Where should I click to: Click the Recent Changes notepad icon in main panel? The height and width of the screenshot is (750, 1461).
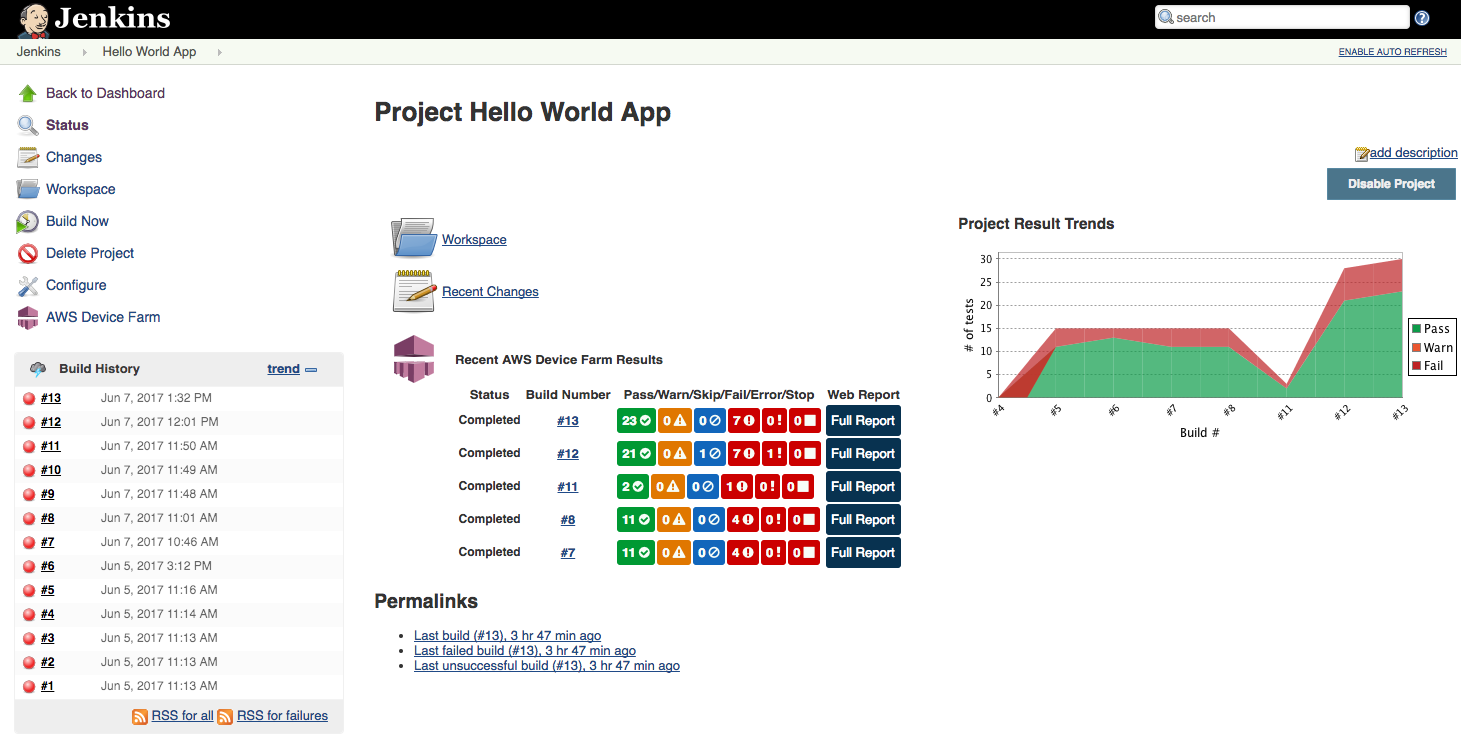click(413, 291)
